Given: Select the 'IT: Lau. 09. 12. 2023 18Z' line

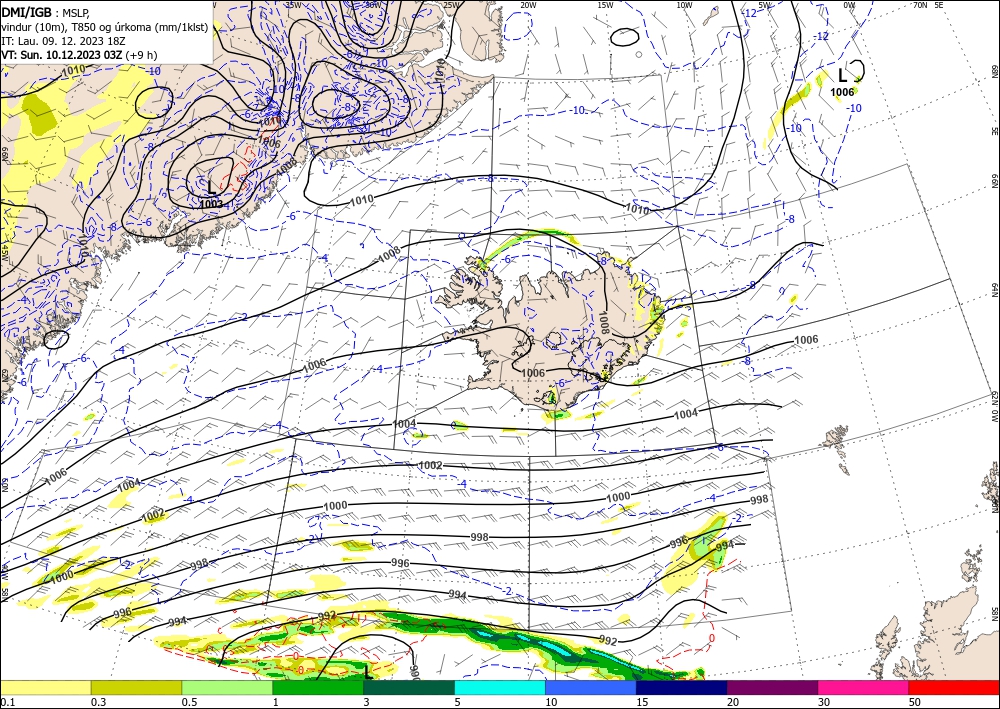Looking at the screenshot, I should tap(63, 41).
